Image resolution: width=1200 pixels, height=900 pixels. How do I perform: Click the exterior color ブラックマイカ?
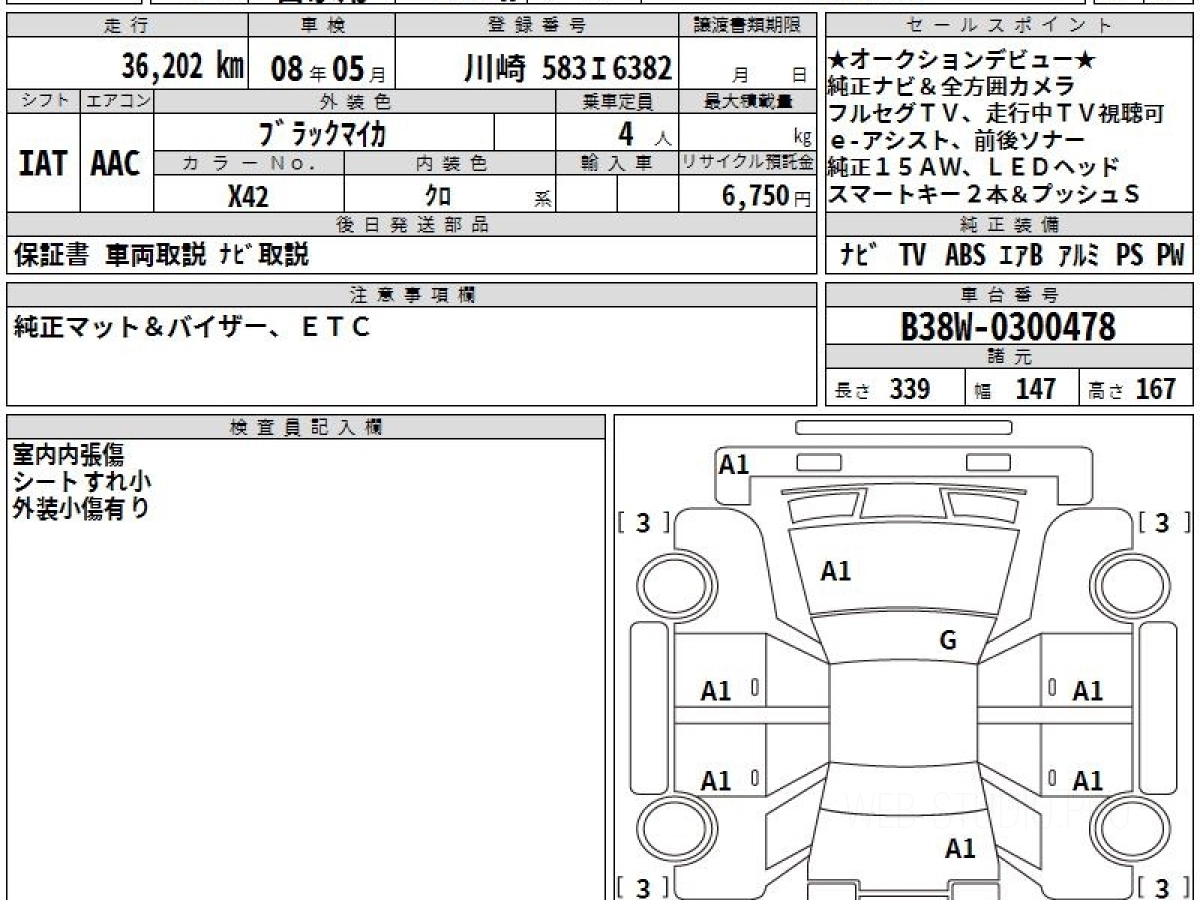(322, 132)
